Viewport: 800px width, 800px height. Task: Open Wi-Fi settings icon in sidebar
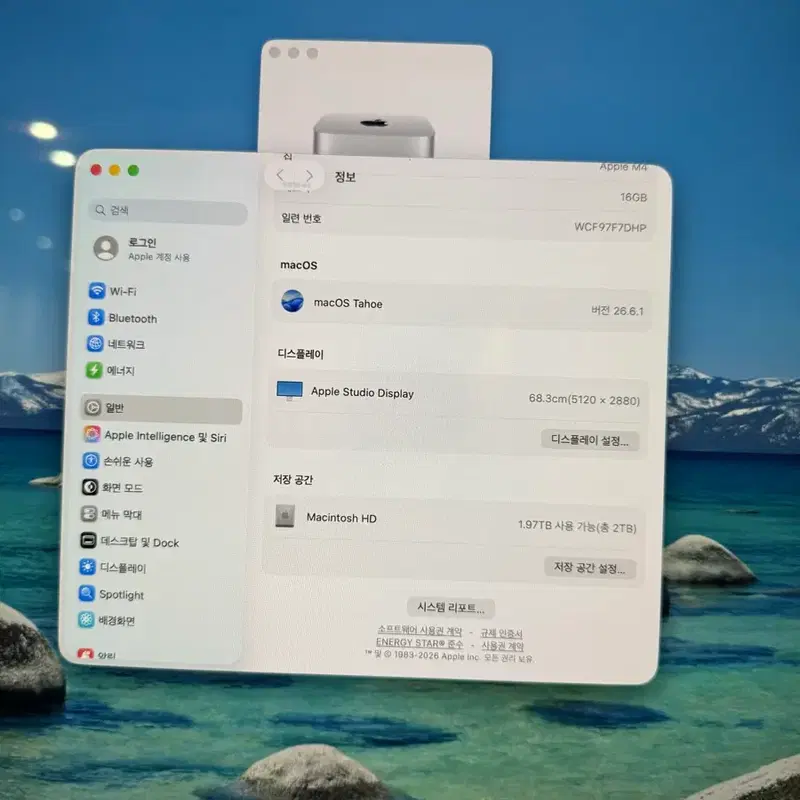click(x=96, y=291)
